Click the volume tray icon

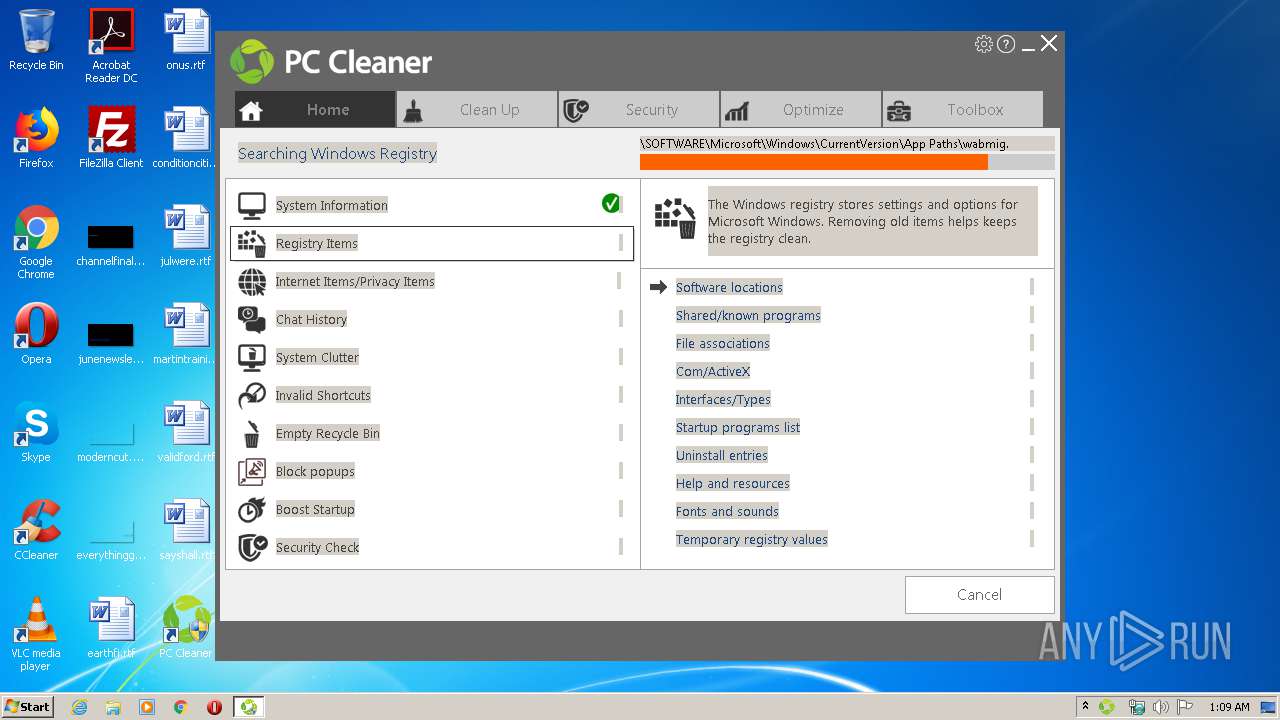[x=1160, y=707]
